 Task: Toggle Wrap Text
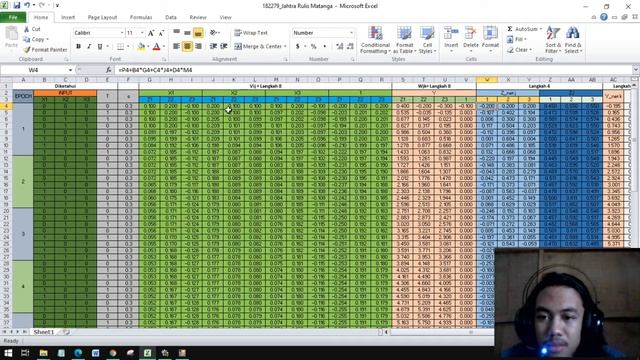[251, 33]
